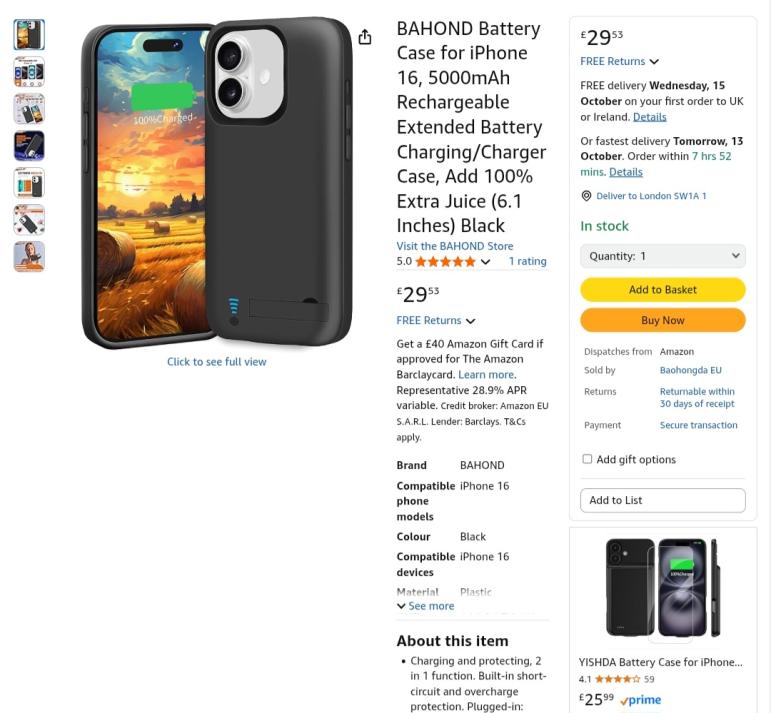771x713 pixels.
Task: Click the share icon beside product image
Action: pos(365,37)
